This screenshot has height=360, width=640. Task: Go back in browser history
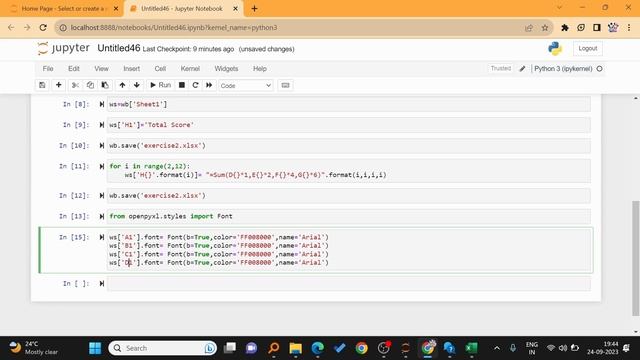11,27
